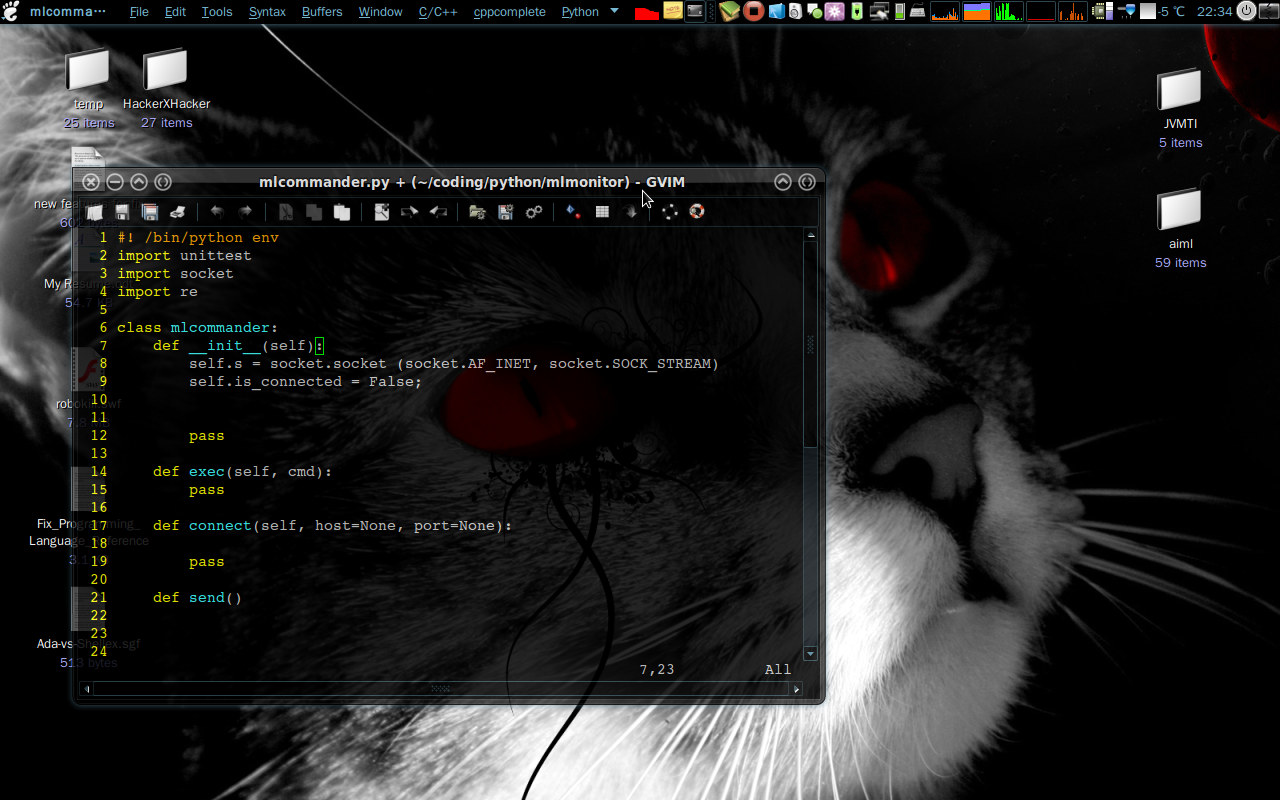This screenshot has height=800, width=1280.
Task: Select the temp folder on desktop
Action: click(88, 89)
